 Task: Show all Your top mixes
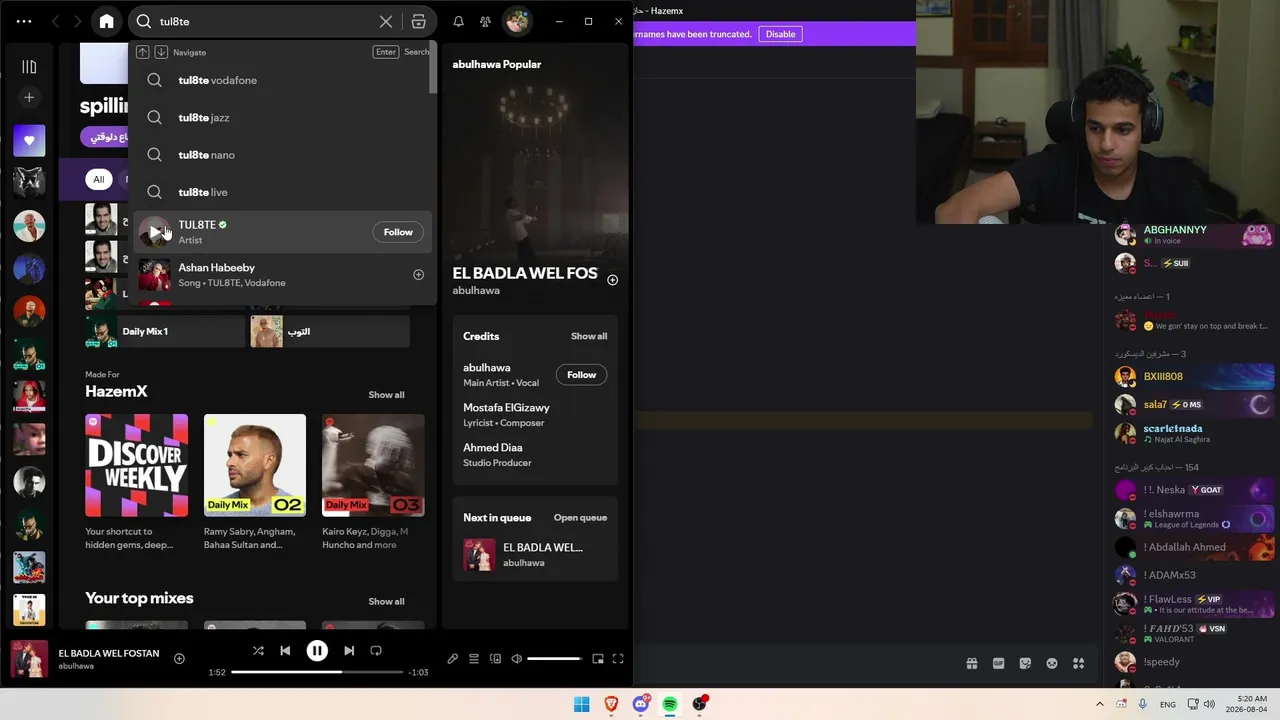point(386,602)
